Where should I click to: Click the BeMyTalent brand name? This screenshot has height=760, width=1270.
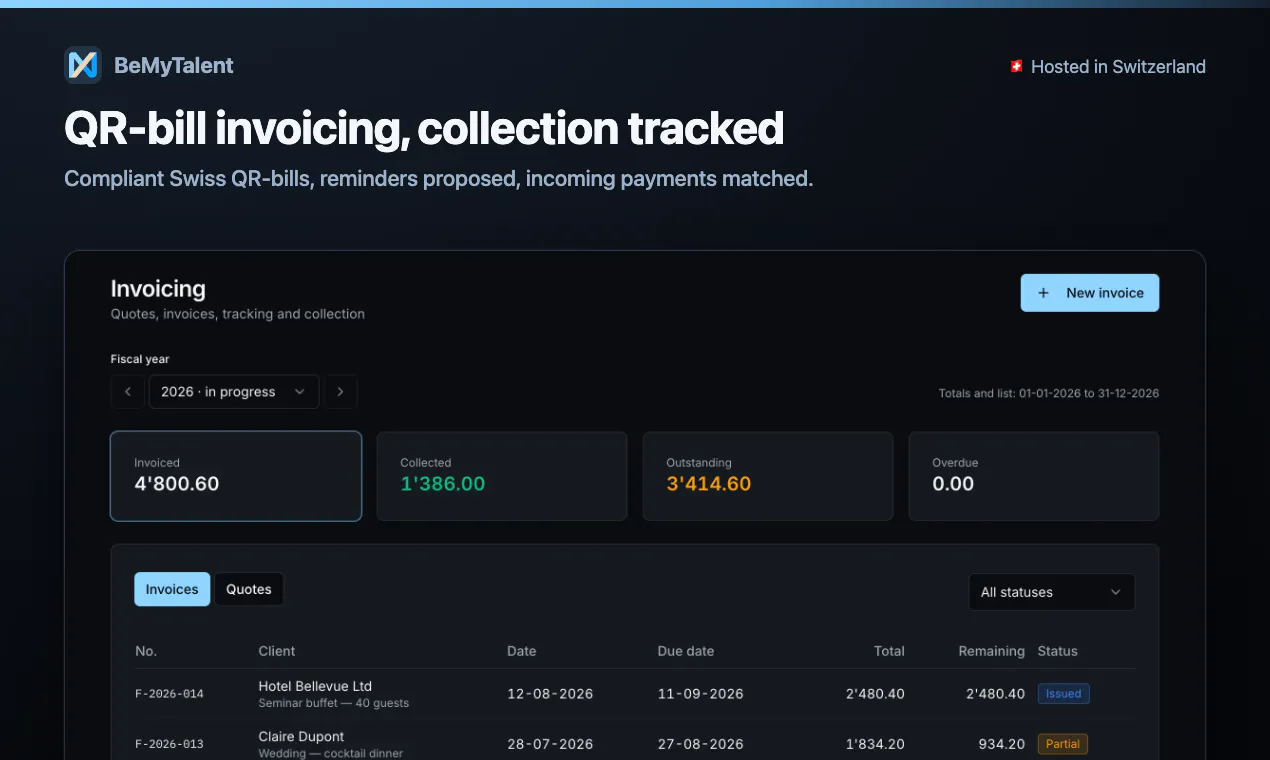174,66
